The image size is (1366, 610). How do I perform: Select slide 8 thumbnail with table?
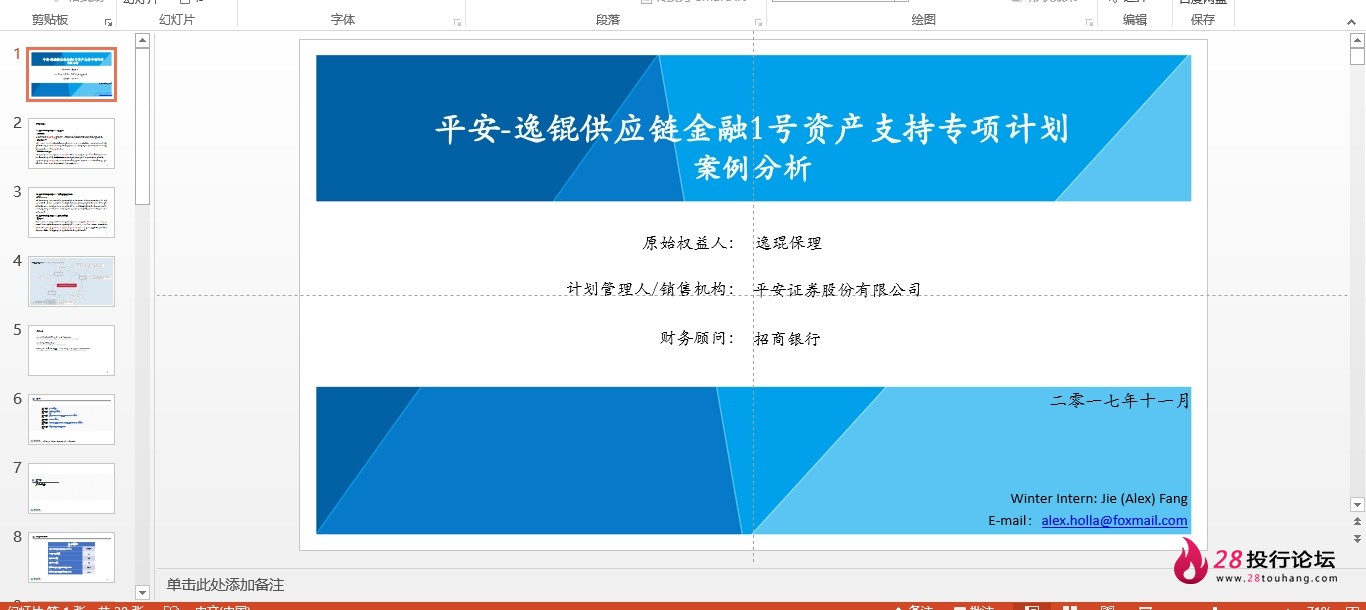pos(71,557)
